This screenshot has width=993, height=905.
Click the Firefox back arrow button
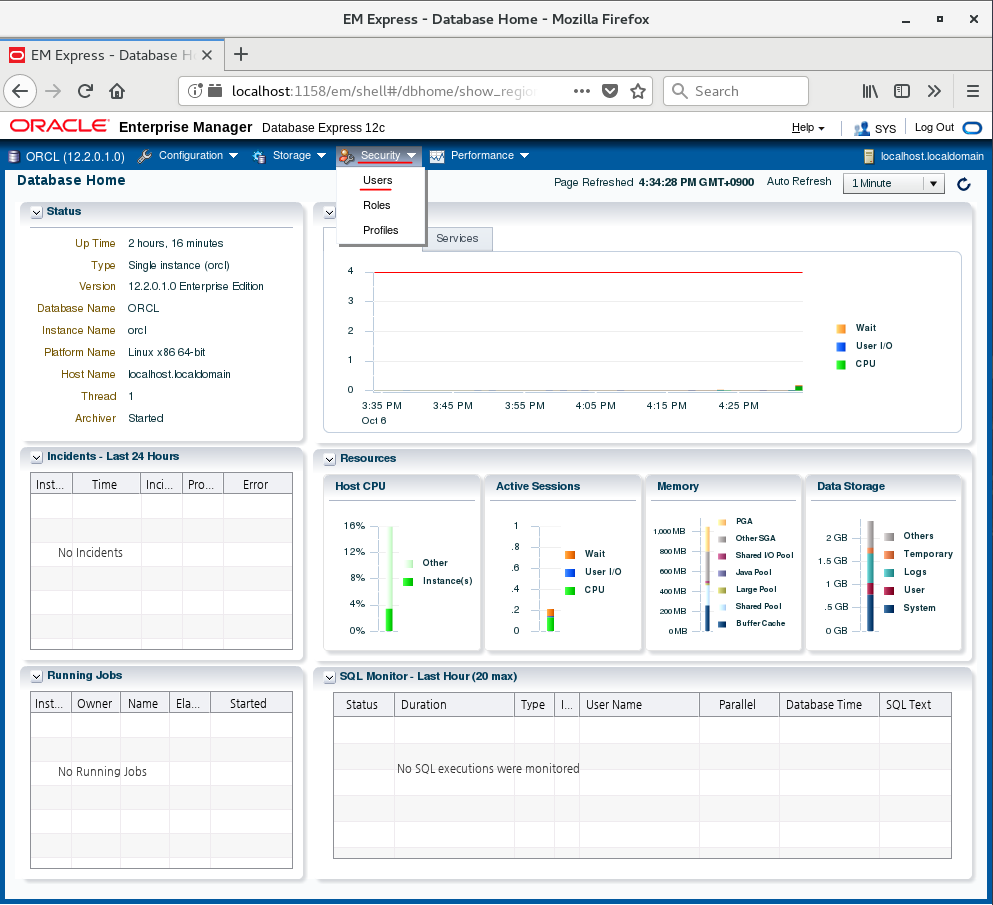coord(20,91)
